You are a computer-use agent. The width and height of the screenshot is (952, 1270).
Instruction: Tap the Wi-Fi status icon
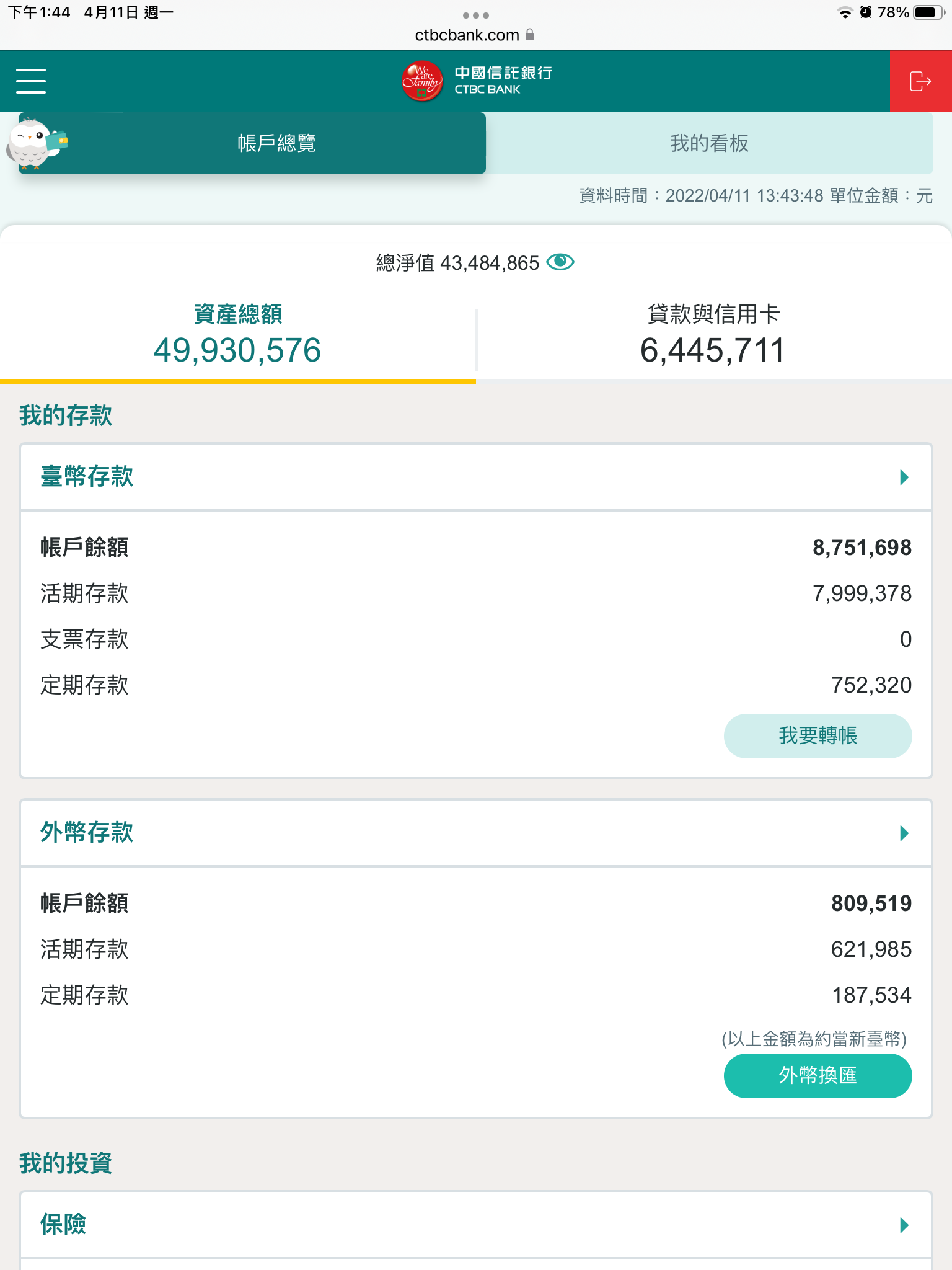pyautogui.click(x=844, y=12)
